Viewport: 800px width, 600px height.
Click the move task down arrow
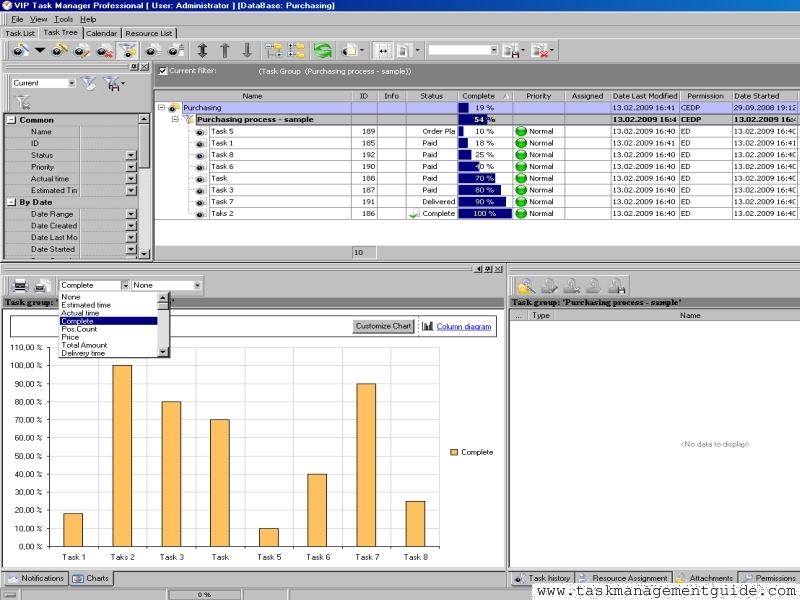(x=247, y=51)
